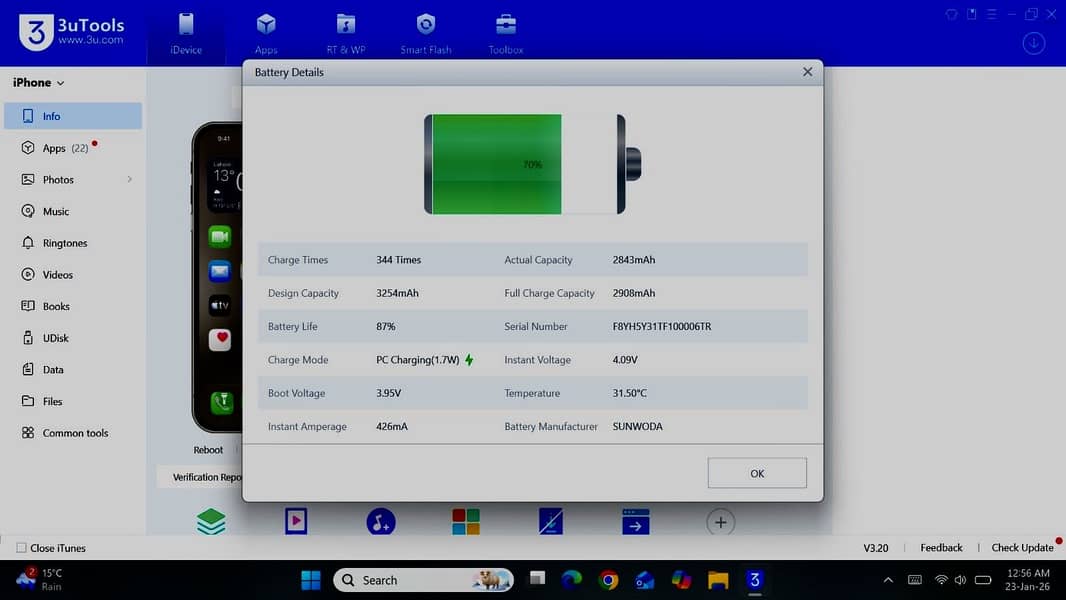Viewport: 1066px width, 600px height.
Task: Open the Feedback link in status bar
Action: (941, 548)
